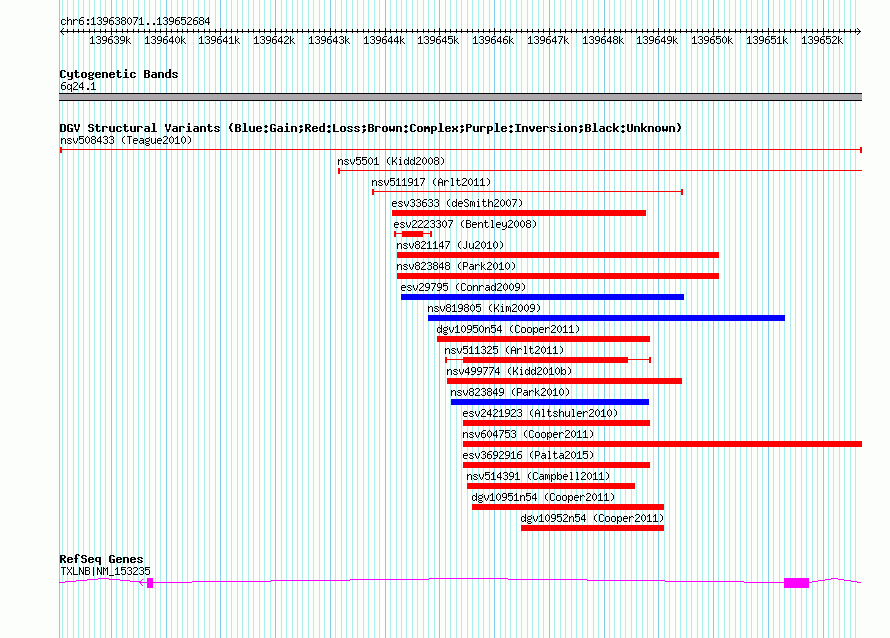Image resolution: width=890 pixels, height=638 pixels.
Task: Click the 139650k ruler tick label
Action: (712, 41)
